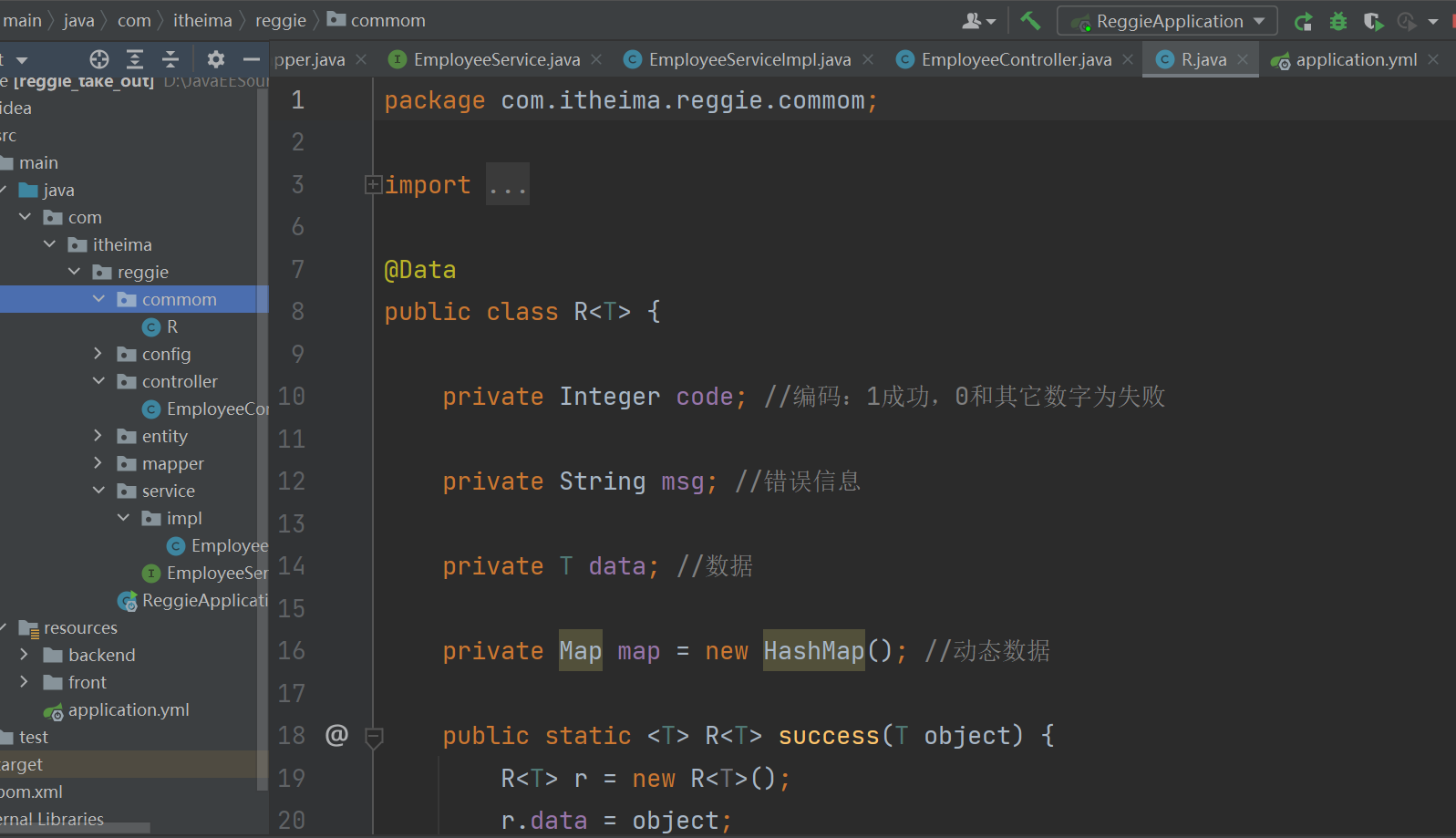Click the java breadcrumb in navigation bar
The height and width of the screenshot is (838, 1456).
pos(79,20)
